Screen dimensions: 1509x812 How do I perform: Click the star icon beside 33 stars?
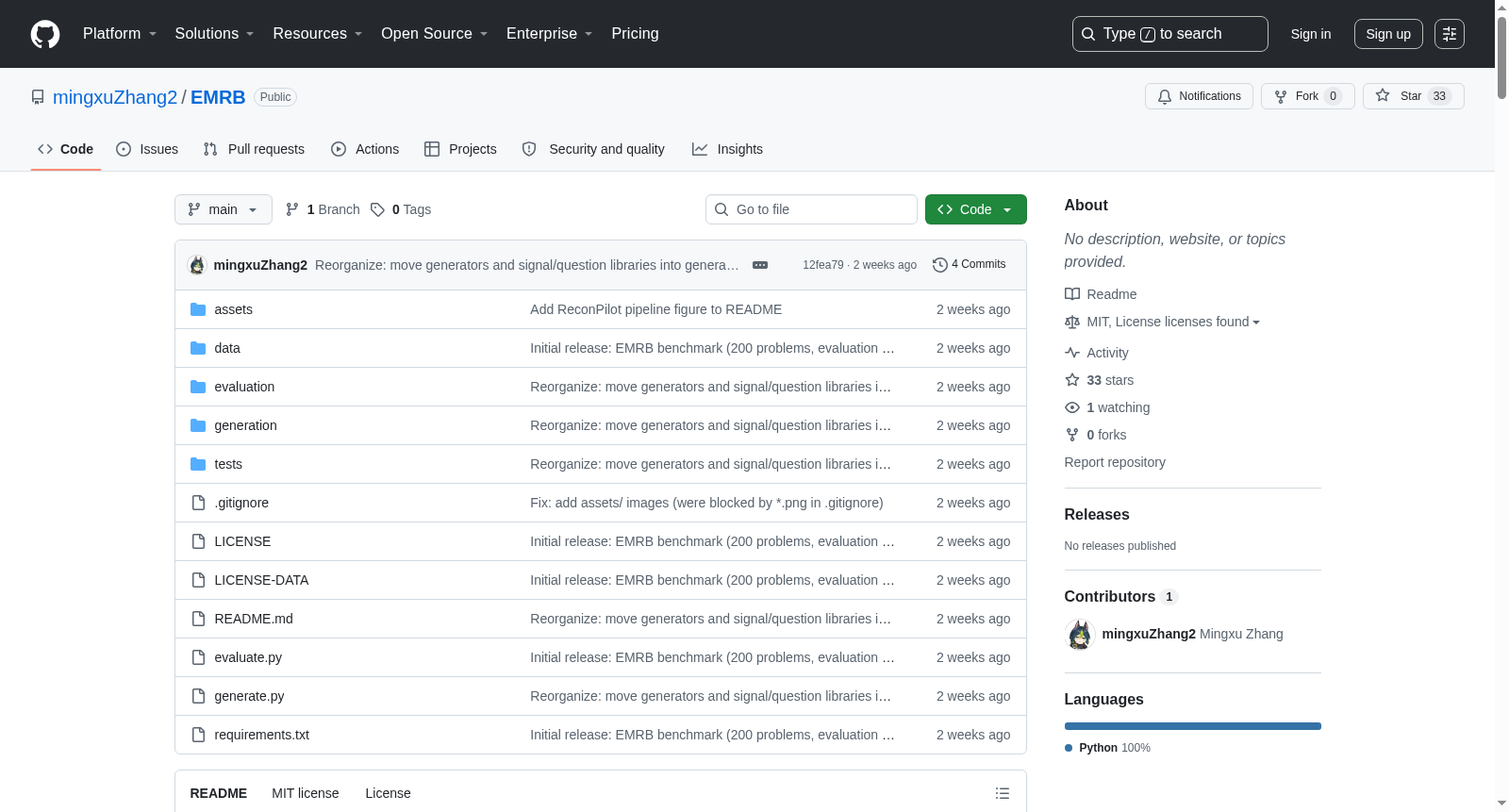(1072, 380)
